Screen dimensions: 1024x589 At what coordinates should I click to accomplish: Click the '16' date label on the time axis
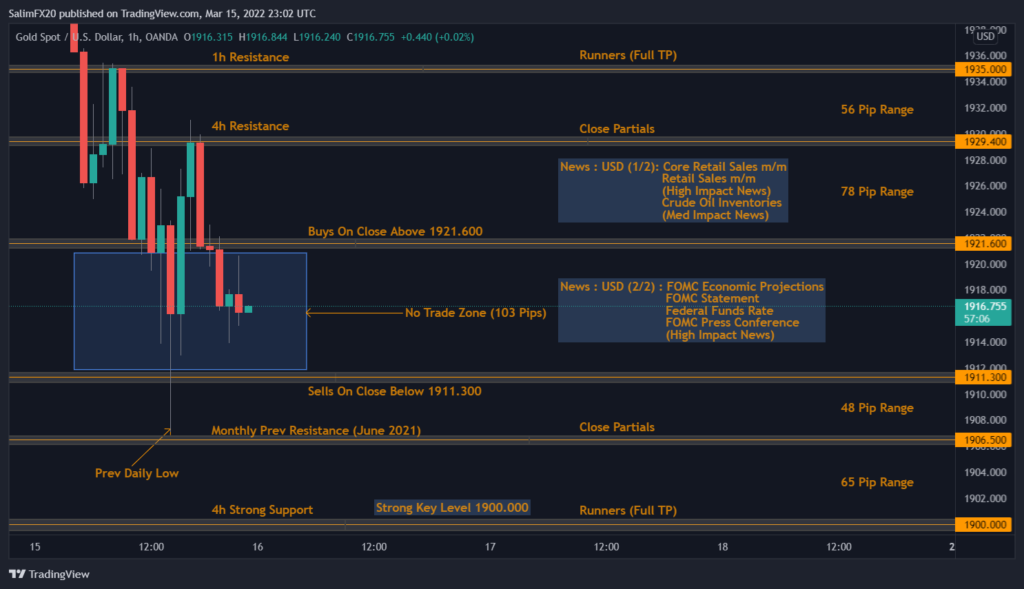257,547
